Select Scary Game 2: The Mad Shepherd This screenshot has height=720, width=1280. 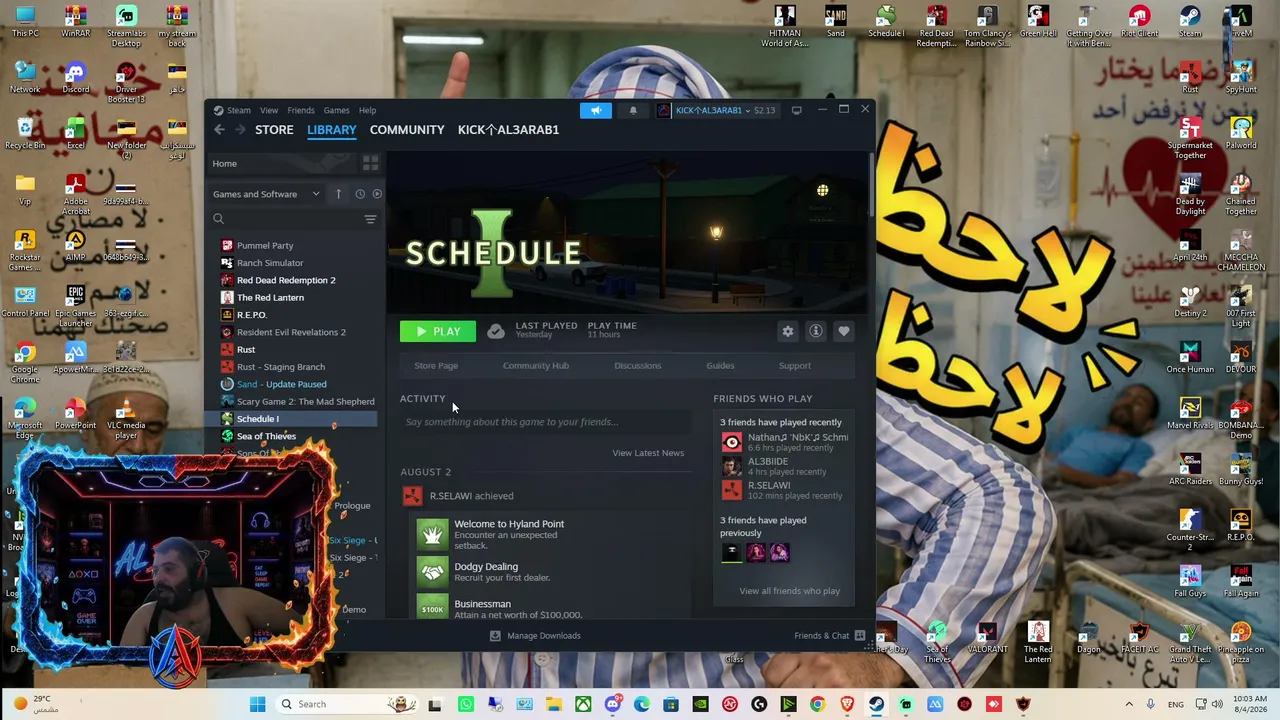pos(306,402)
